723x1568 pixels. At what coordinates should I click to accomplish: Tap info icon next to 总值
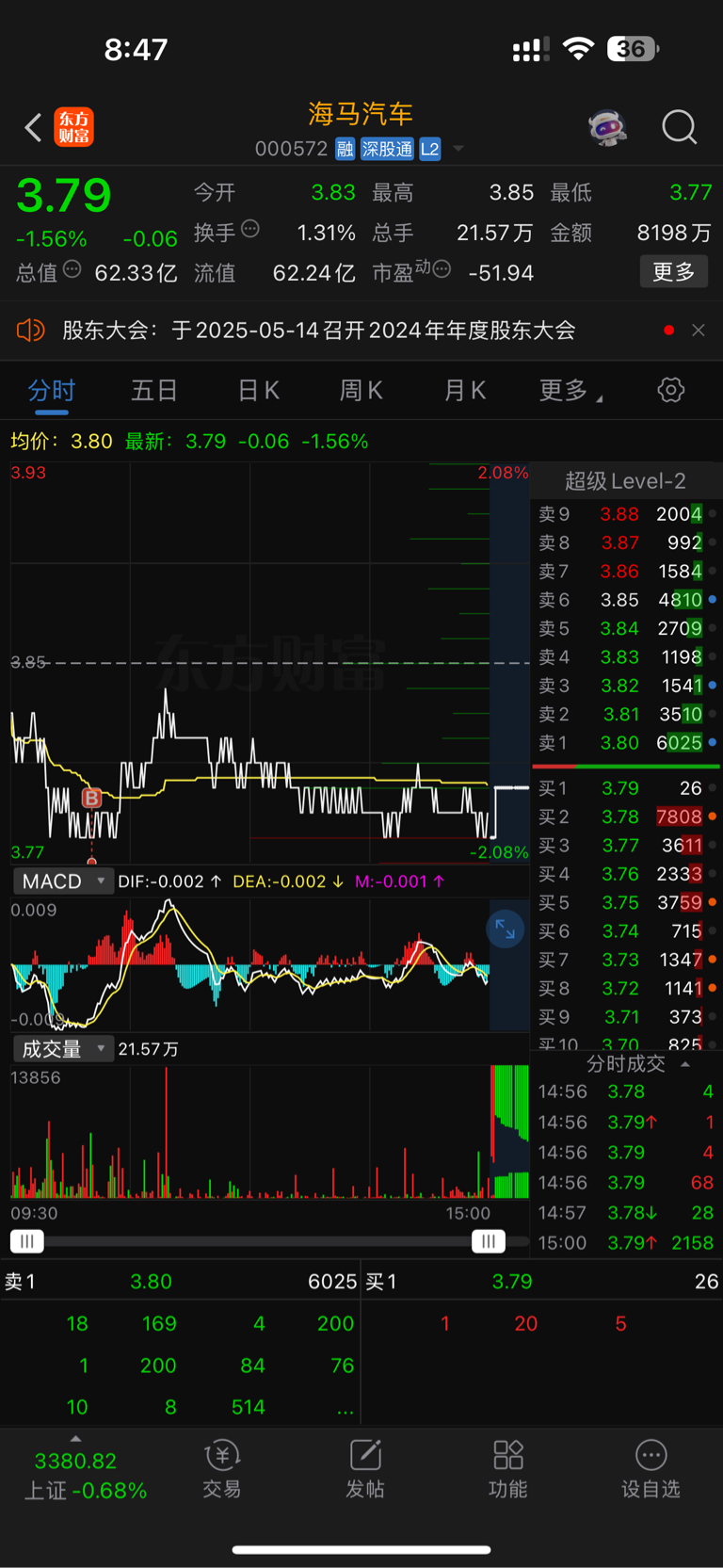tap(72, 270)
